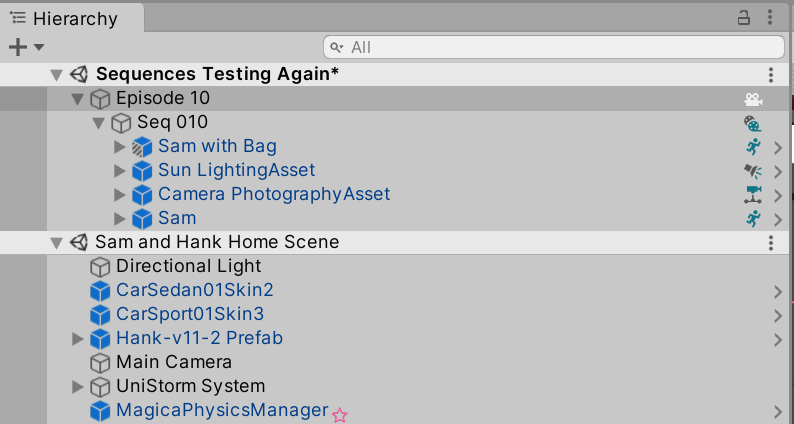The image size is (794, 424).
Task: Expand the Camera PhotographyAsset prefab
Action: point(120,195)
